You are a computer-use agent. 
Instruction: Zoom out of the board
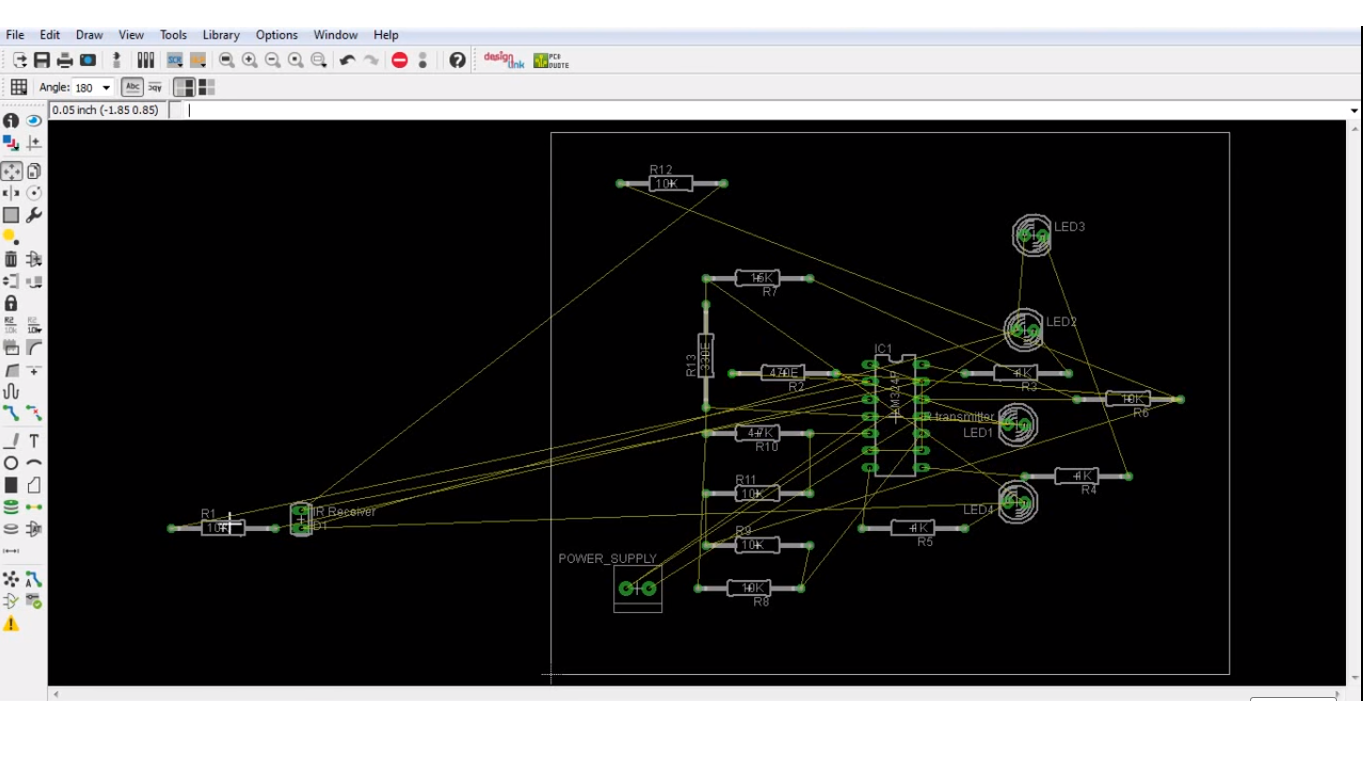pos(273,61)
